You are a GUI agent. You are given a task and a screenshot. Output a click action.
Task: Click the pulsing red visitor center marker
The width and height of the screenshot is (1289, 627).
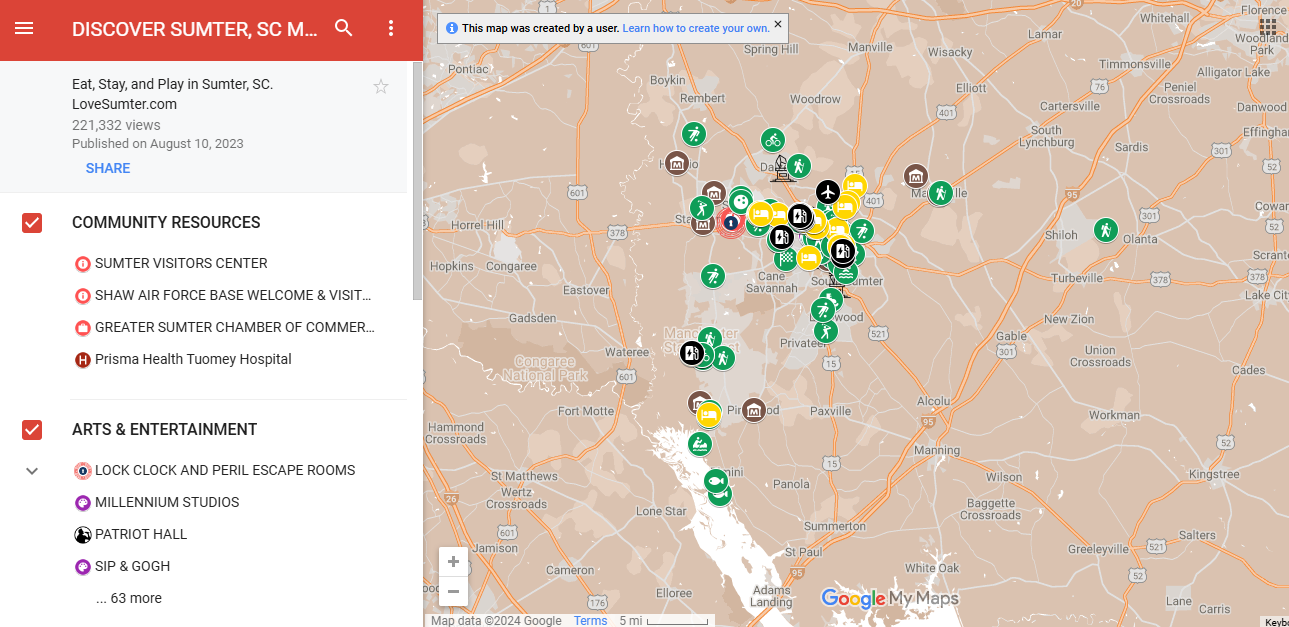click(x=731, y=222)
